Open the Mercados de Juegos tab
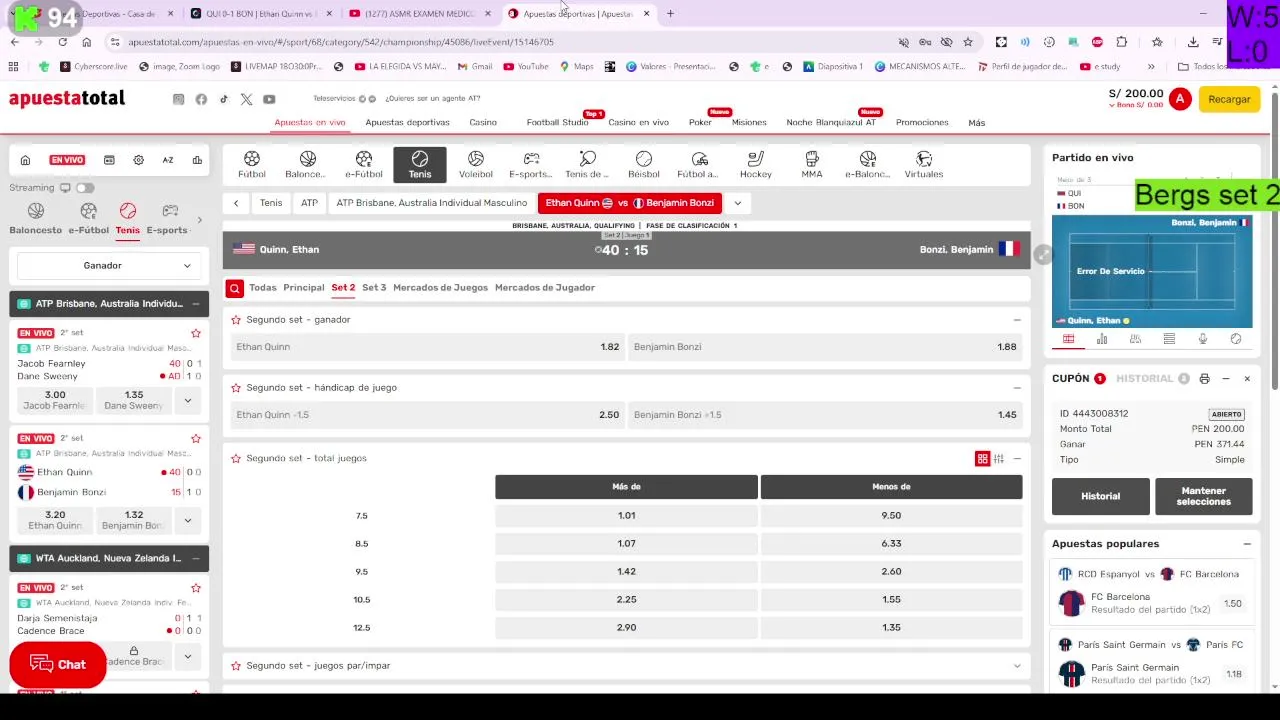The height and width of the screenshot is (720, 1280). click(x=441, y=288)
